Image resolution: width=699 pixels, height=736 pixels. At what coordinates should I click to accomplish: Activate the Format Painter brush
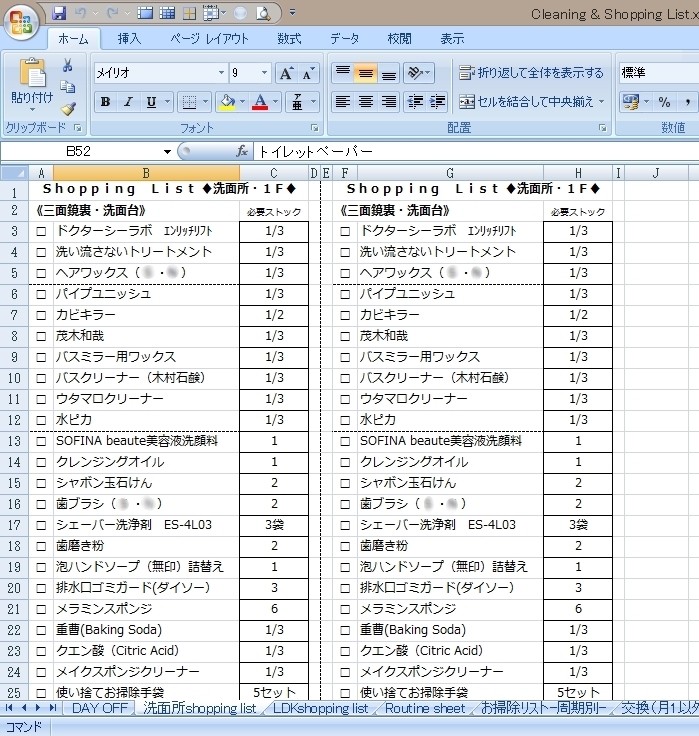tap(68, 109)
